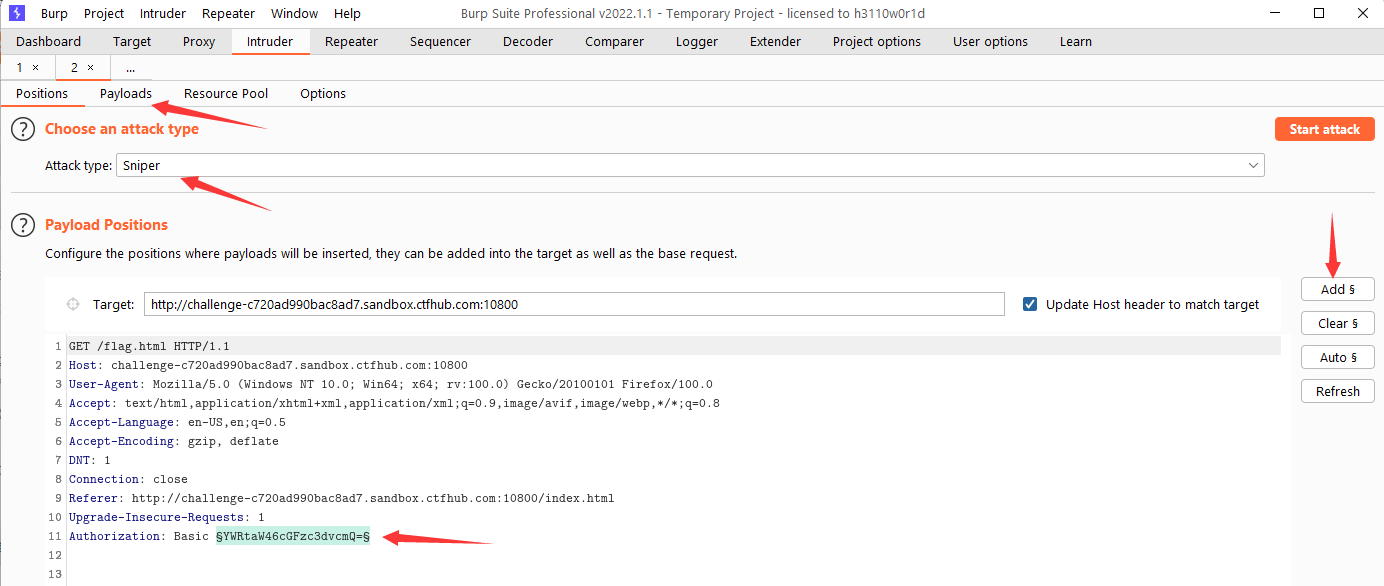The width and height of the screenshot is (1384, 586).
Task: Go to the Comparer tab
Action: (x=614, y=42)
